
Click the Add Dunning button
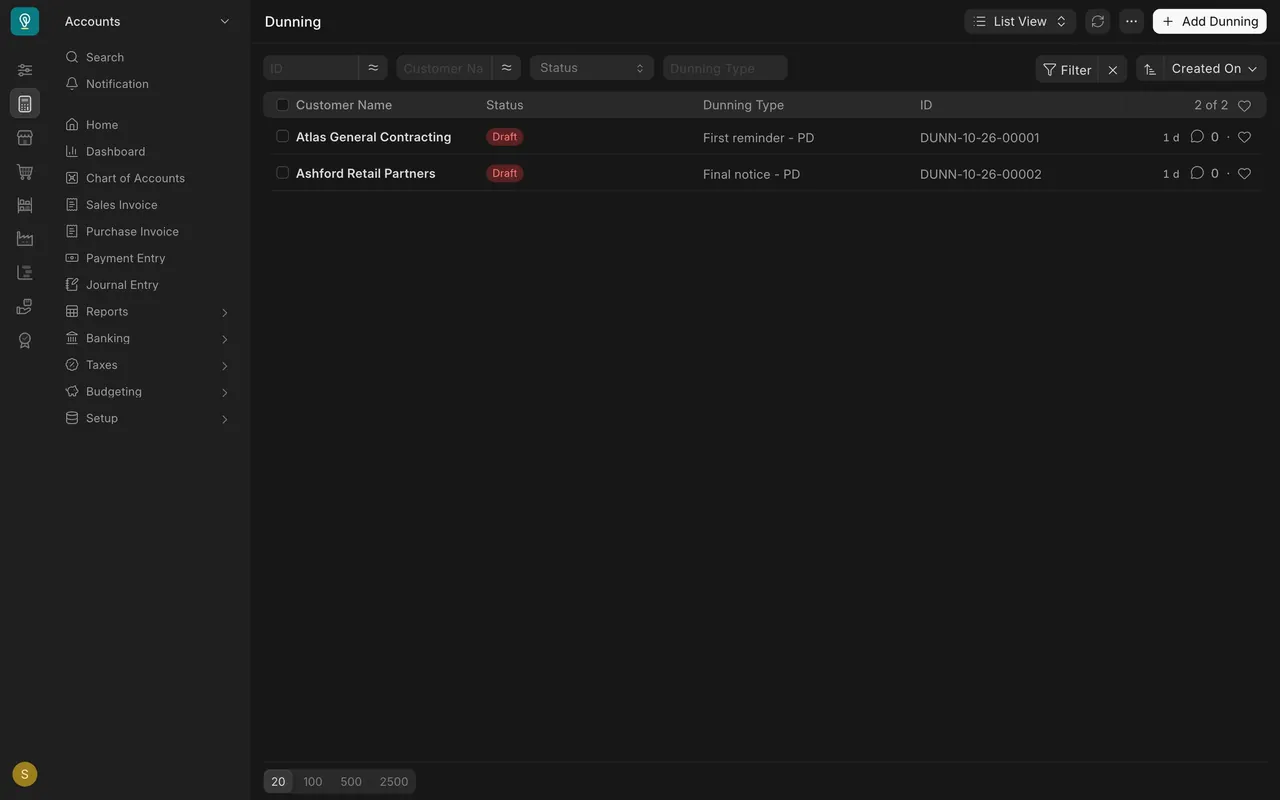1210,21
